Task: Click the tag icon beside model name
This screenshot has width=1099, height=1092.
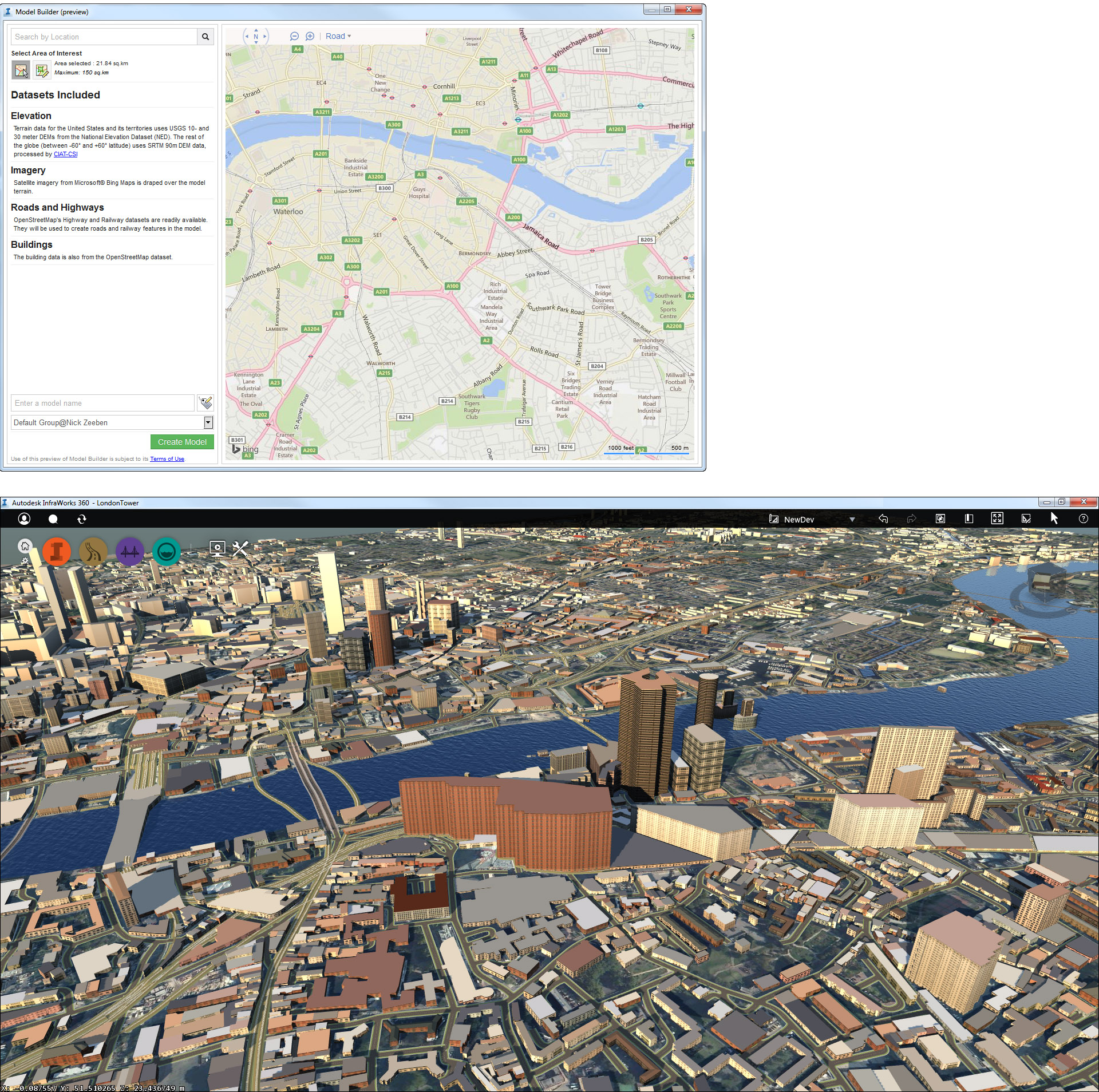Action: 205,403
